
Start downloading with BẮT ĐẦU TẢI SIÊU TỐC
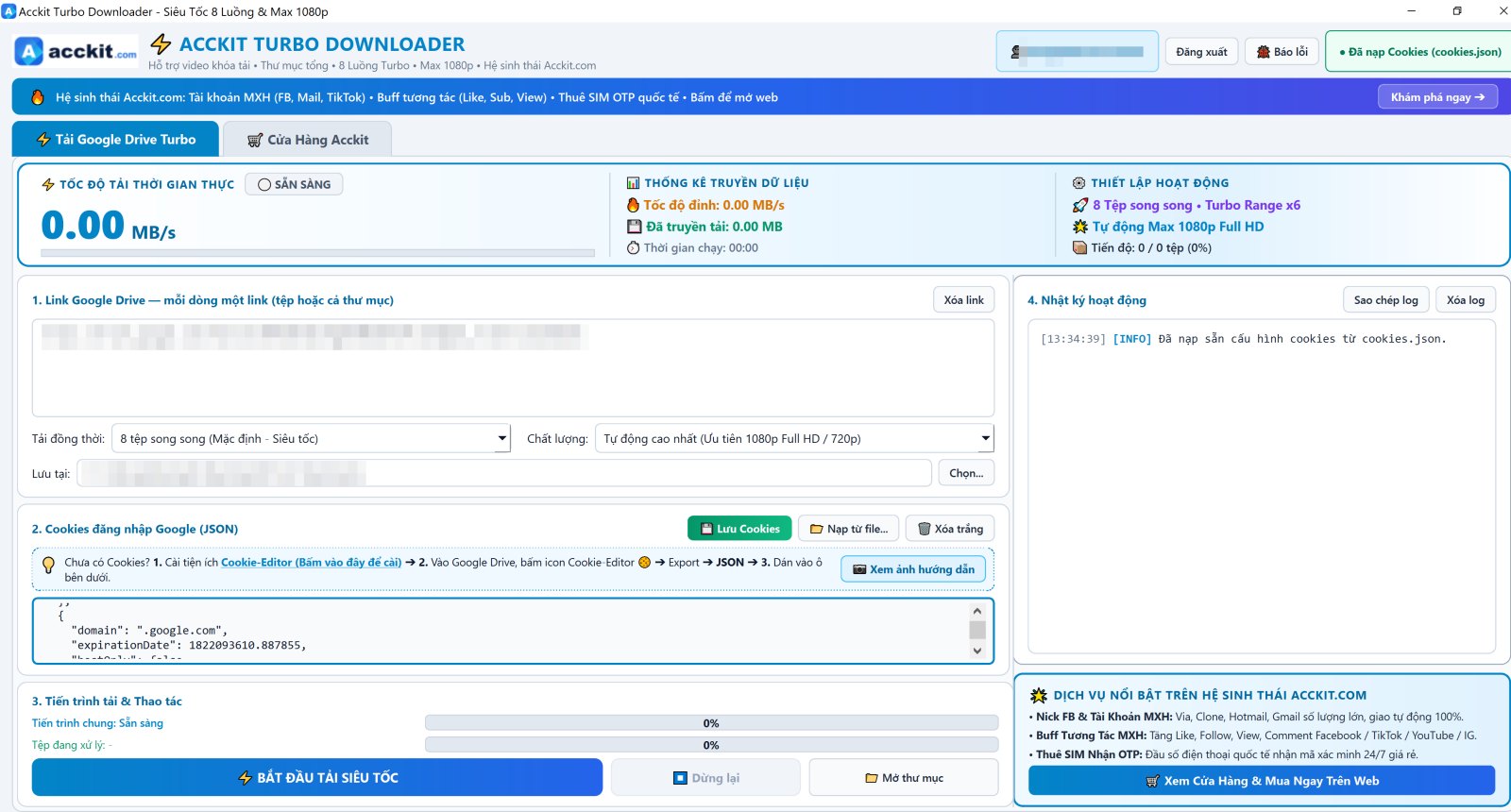coord(317,778)
